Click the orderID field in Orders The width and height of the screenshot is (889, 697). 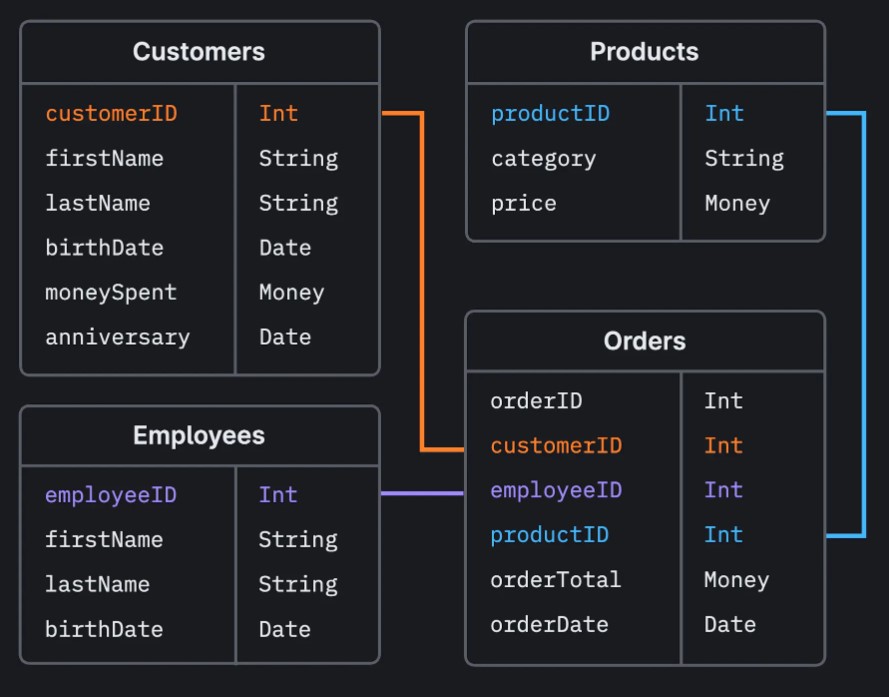click(536, 401)
